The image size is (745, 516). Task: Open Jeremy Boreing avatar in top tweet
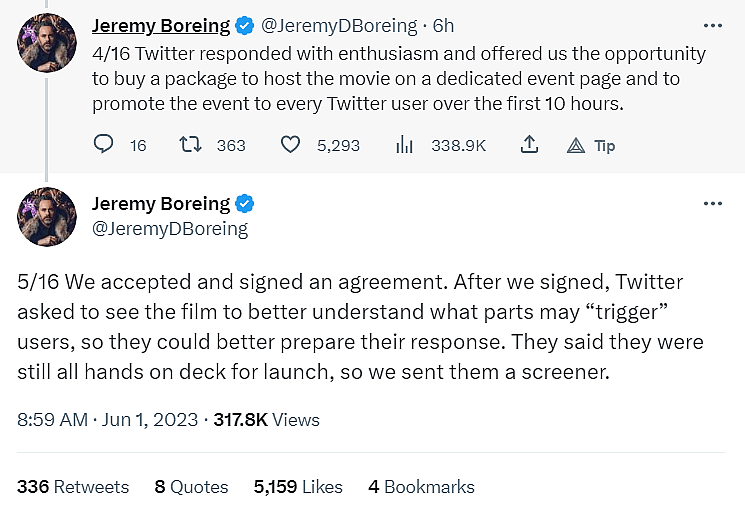point(47,43)
